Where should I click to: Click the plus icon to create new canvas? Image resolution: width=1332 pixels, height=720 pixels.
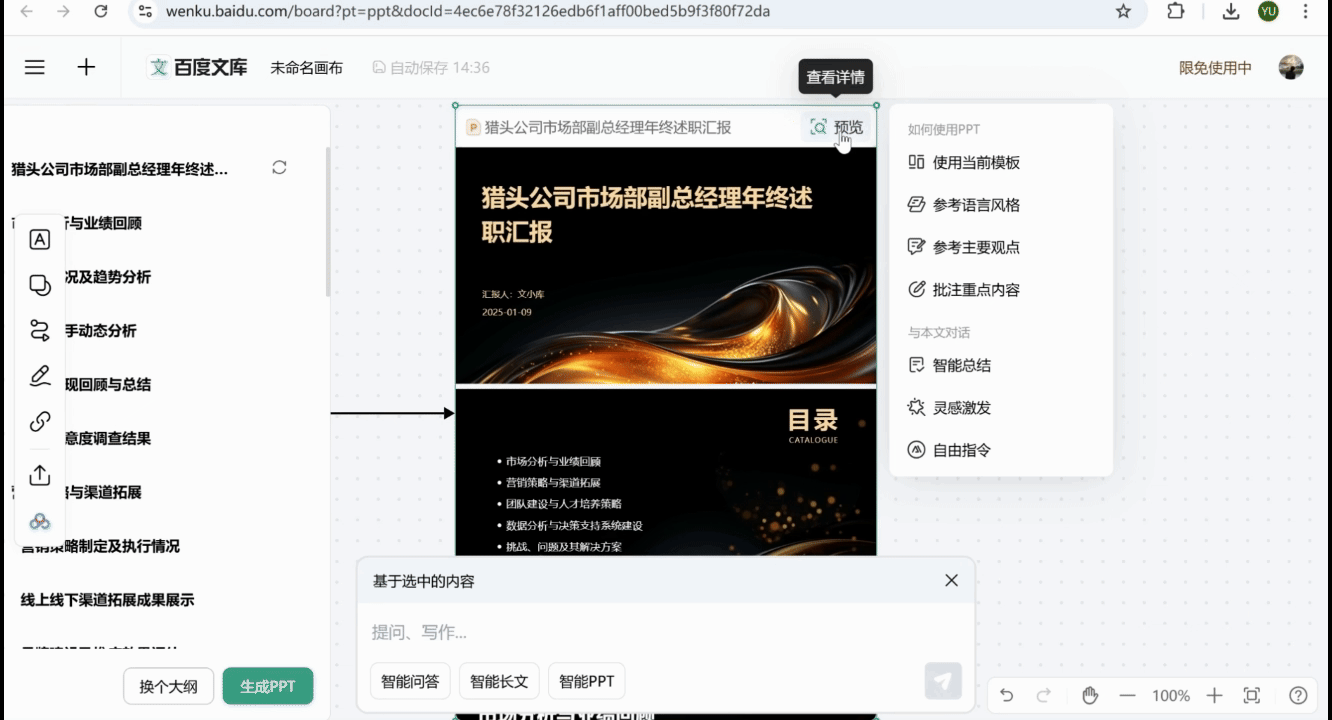87,68
